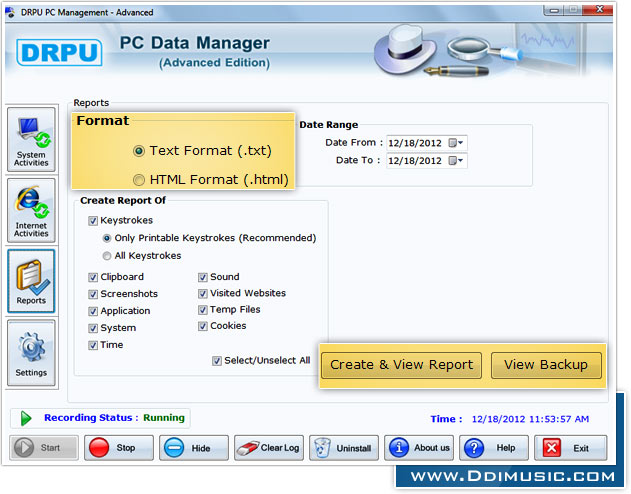The image size is (631, 494).
Task: Toggle the System checkbox
Action: point(93,328)
